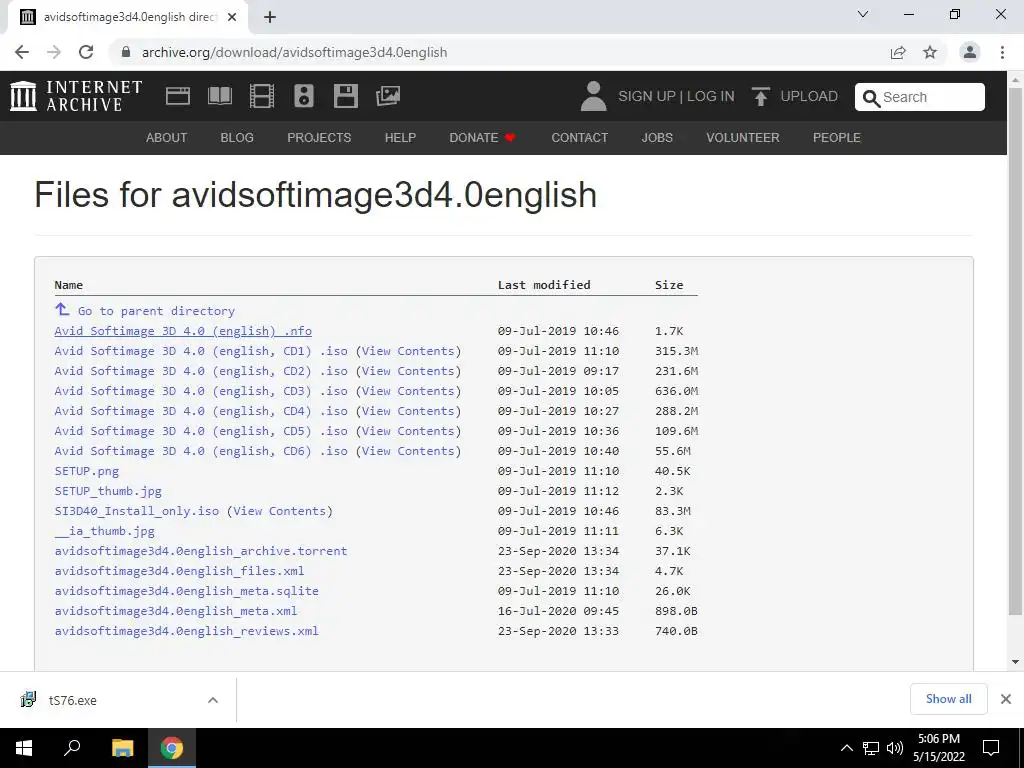Open the Video film icon
1024x768 pixels.
[x=261, y=96]
